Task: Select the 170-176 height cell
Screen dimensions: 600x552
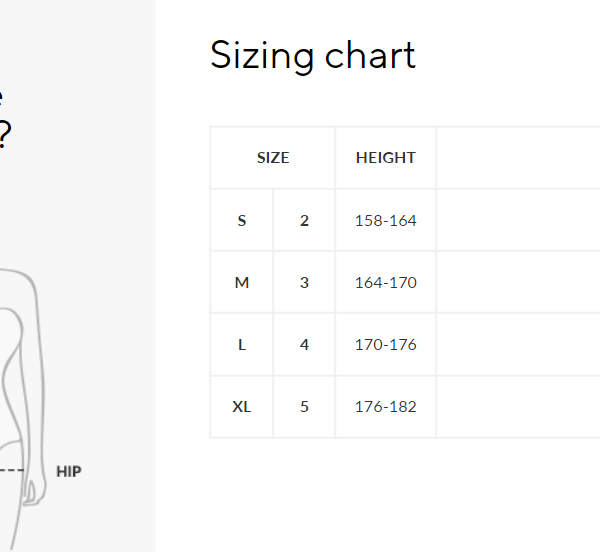Action: 385,345
